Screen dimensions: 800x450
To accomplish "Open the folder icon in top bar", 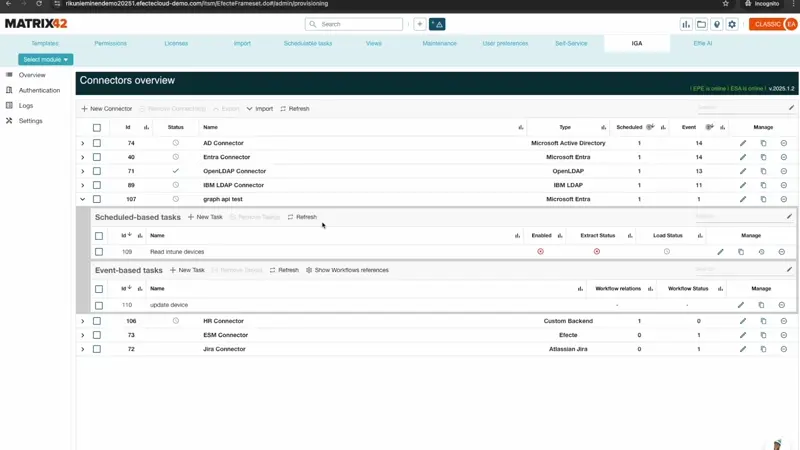I will [701, 24].
